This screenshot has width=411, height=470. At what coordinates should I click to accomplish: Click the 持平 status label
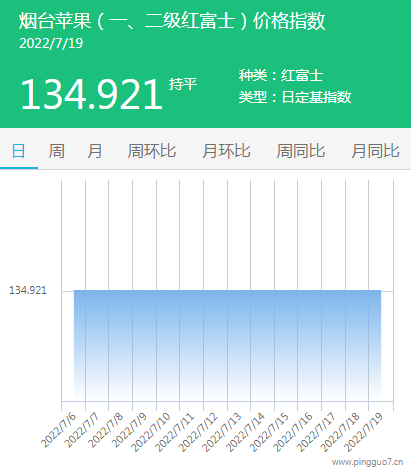click(x=183, y=84)
